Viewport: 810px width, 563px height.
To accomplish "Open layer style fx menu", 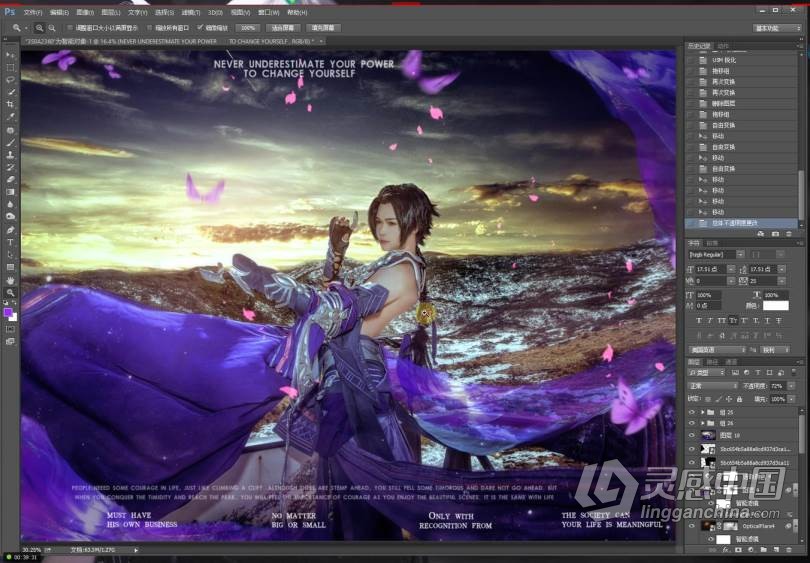I will pos(725,551).
